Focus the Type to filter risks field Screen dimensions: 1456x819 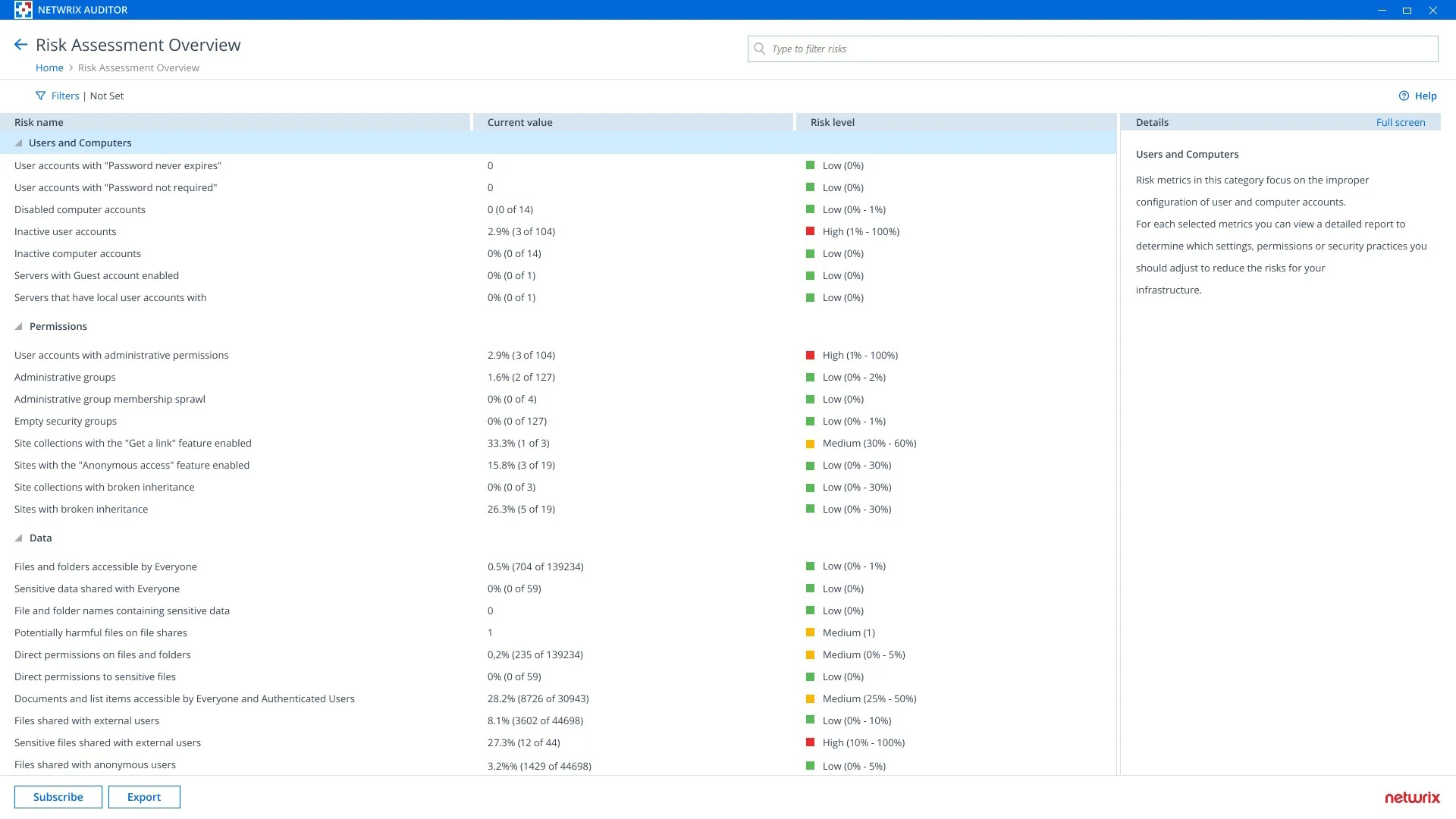pos(1093,49)
